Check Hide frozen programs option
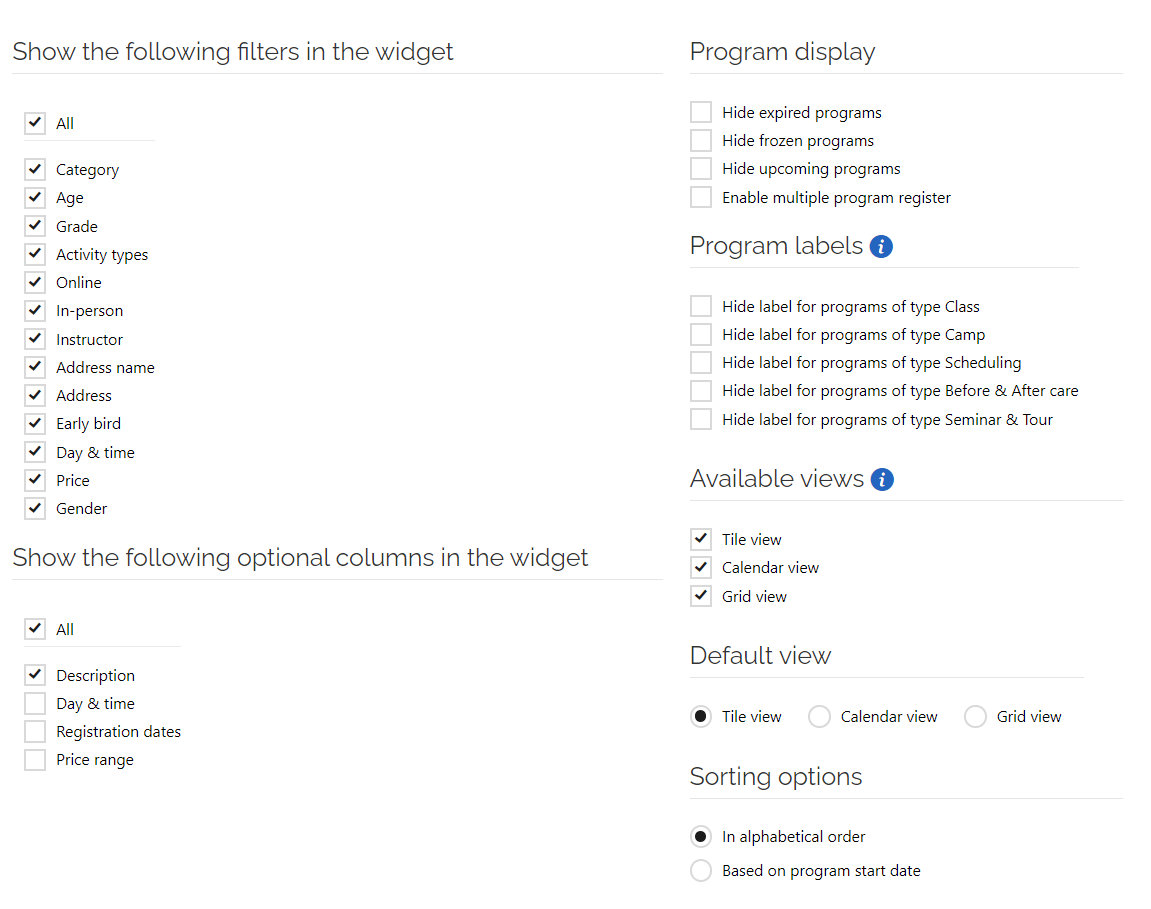This screenshot has width=1151, height=909. click(701, 140)
